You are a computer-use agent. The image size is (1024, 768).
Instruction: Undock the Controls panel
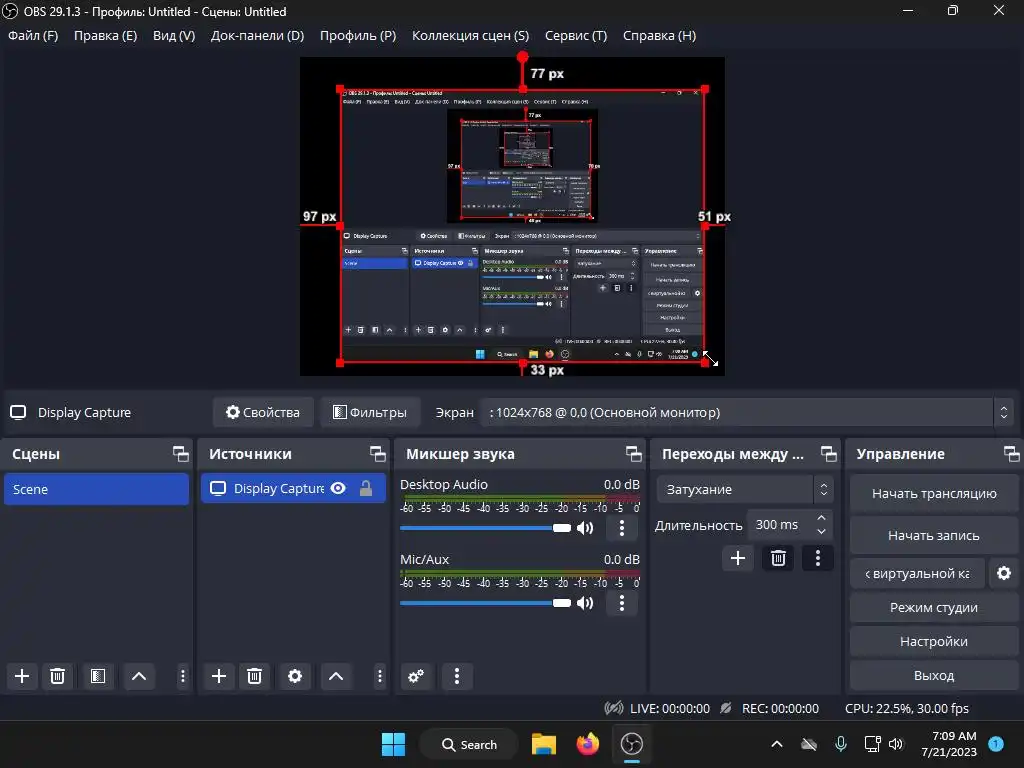click(x=1012, y=454)
